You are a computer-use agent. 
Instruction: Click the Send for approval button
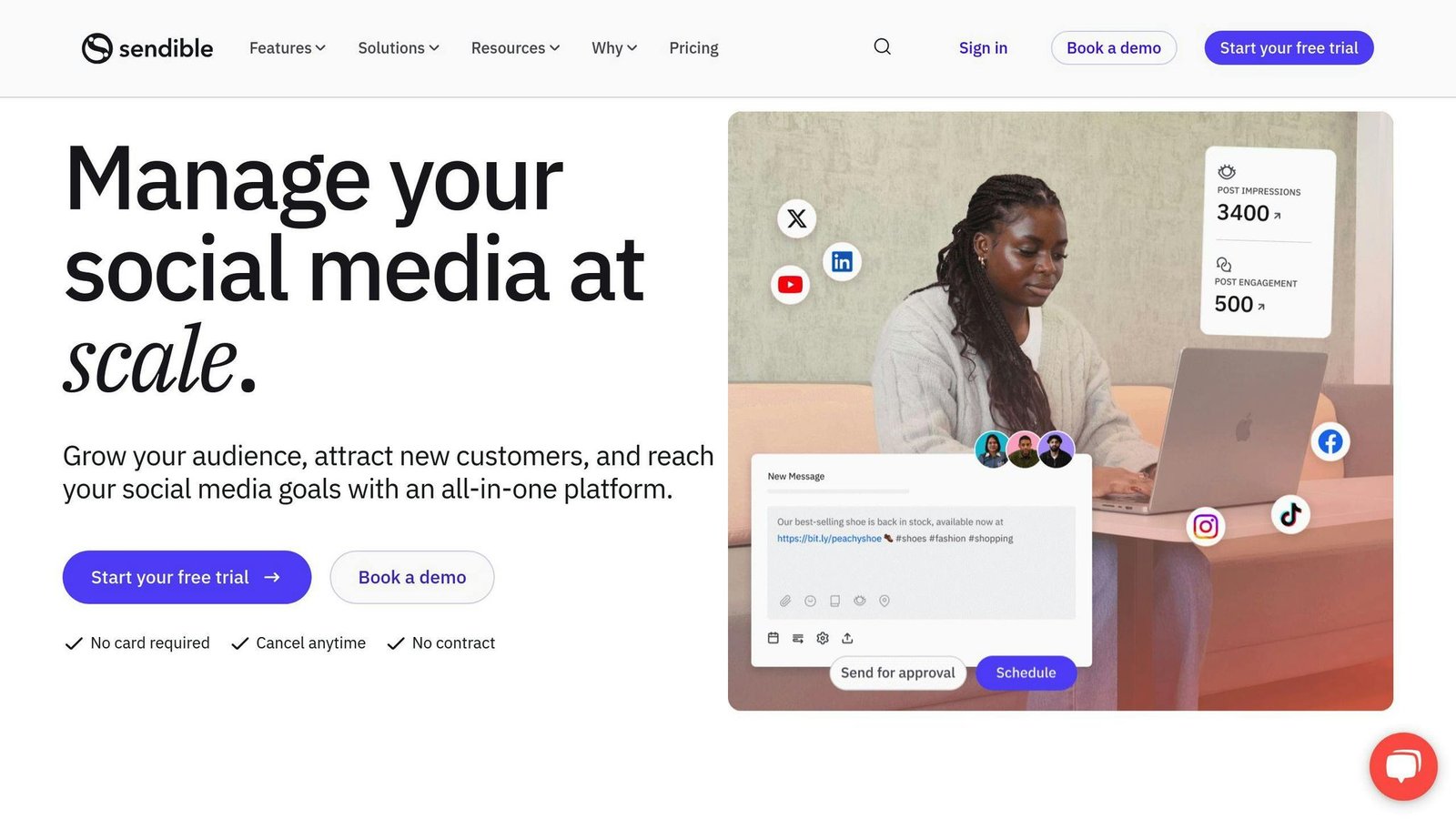pyautogui.click(x=898, y=672)
